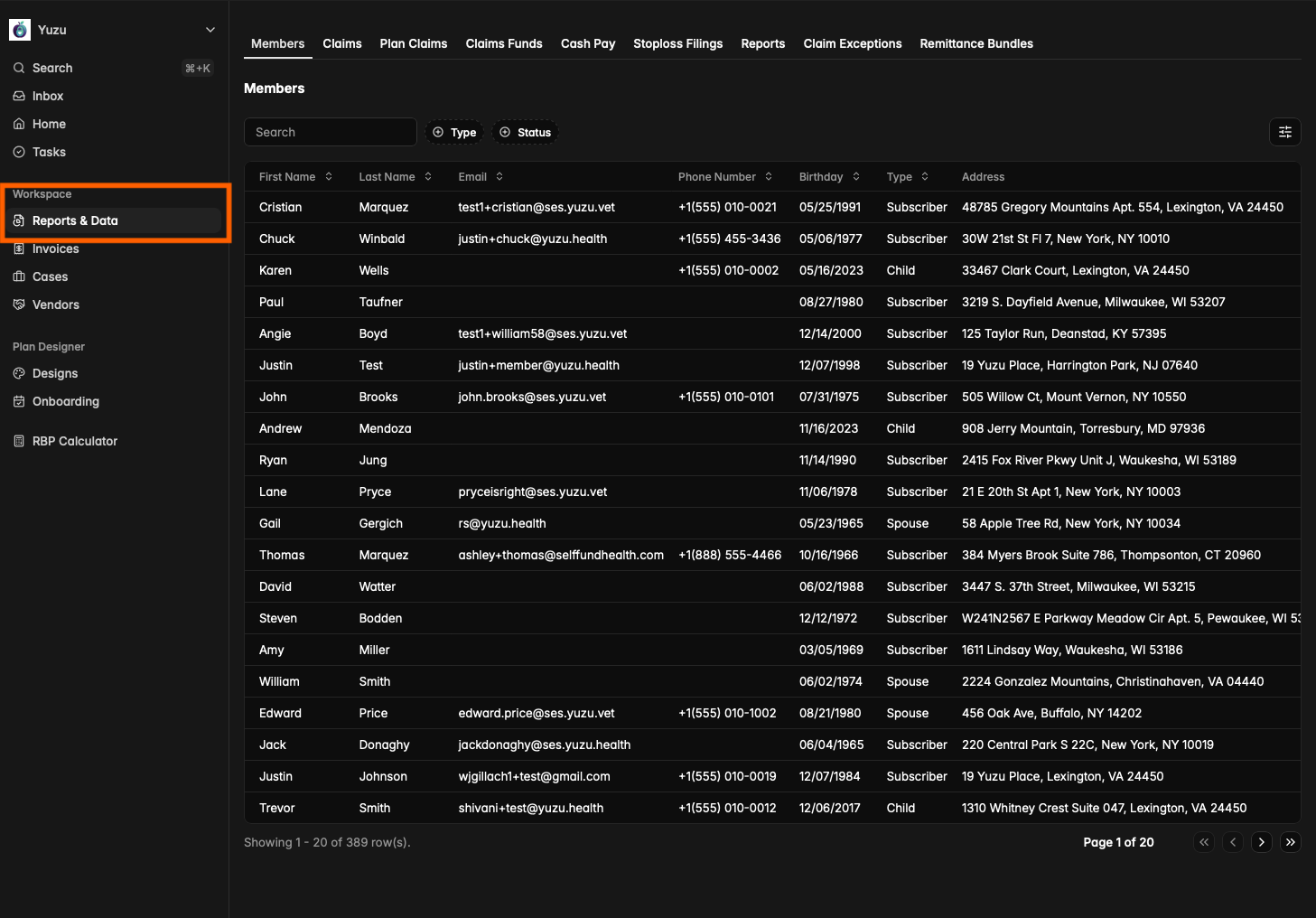The height and width of the screenshot is (918, 1316).
Task: Click email ashley+thomas@selffundhealth.com
Action: [561, 555]
